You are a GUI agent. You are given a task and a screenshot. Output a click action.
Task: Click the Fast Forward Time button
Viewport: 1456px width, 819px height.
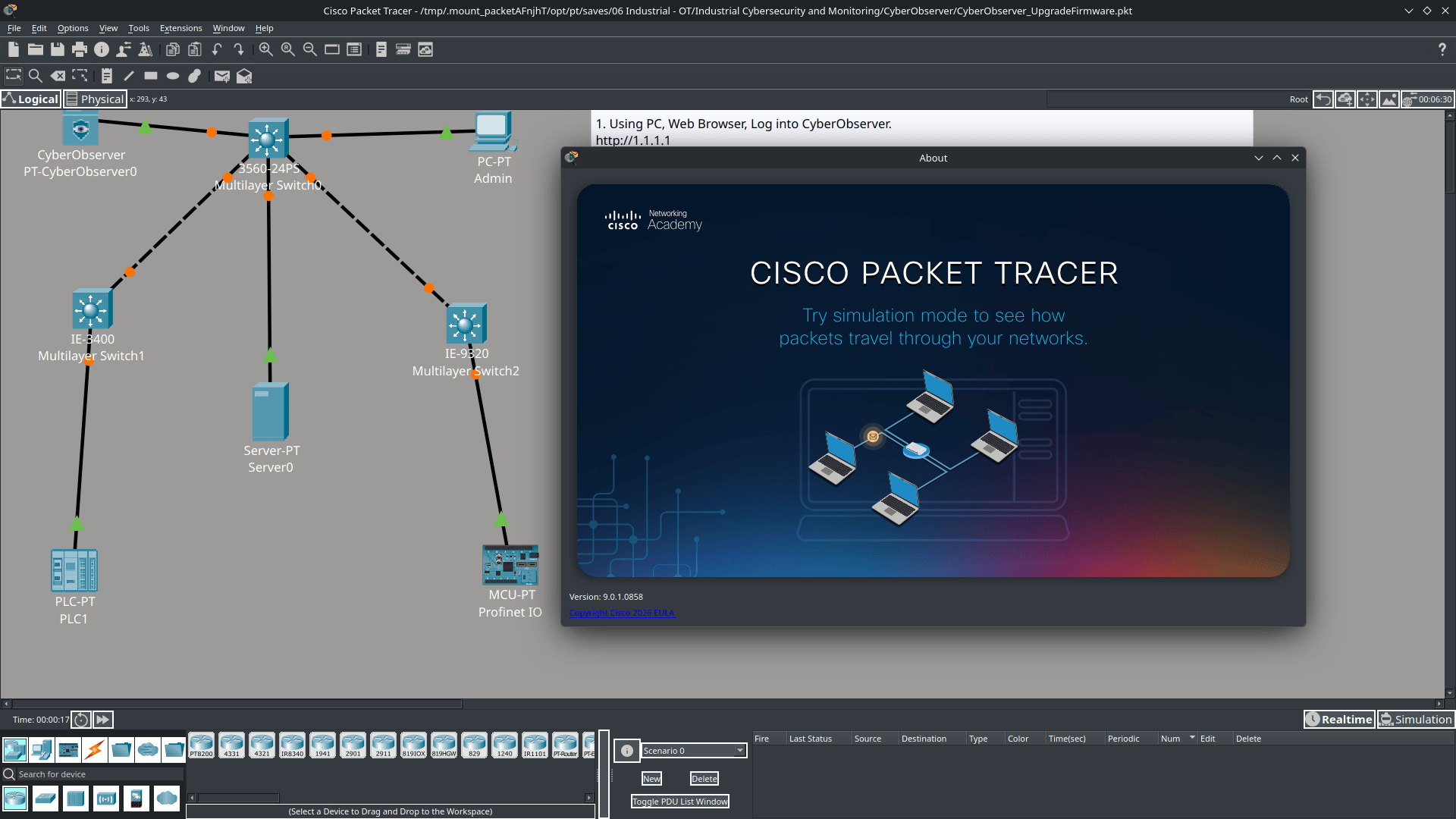point(103,720)
